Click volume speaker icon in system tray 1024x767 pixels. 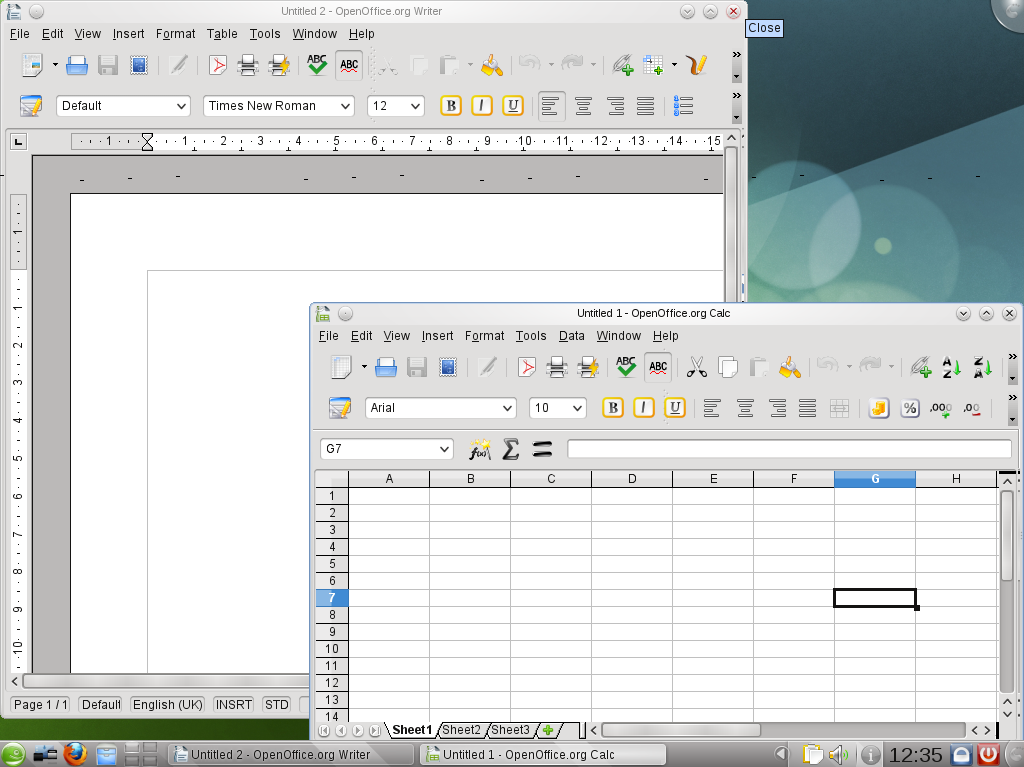pyautogui.click(x=839, y=755)
